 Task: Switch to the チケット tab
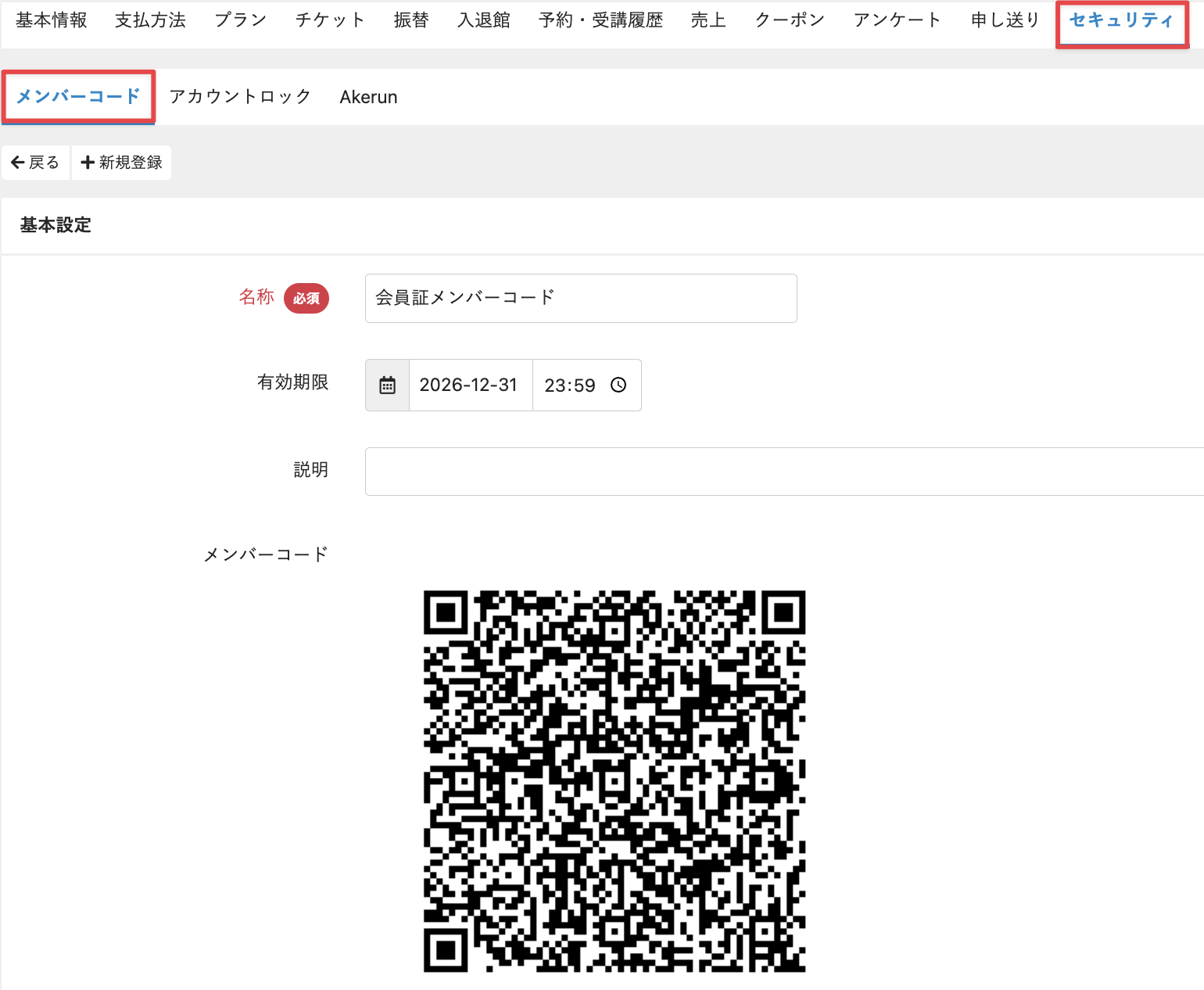point(330,20)
